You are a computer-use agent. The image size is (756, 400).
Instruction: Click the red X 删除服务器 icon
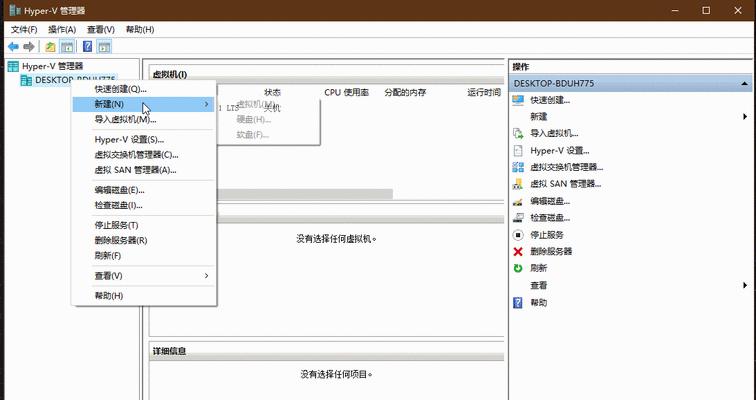coord(518,251)
